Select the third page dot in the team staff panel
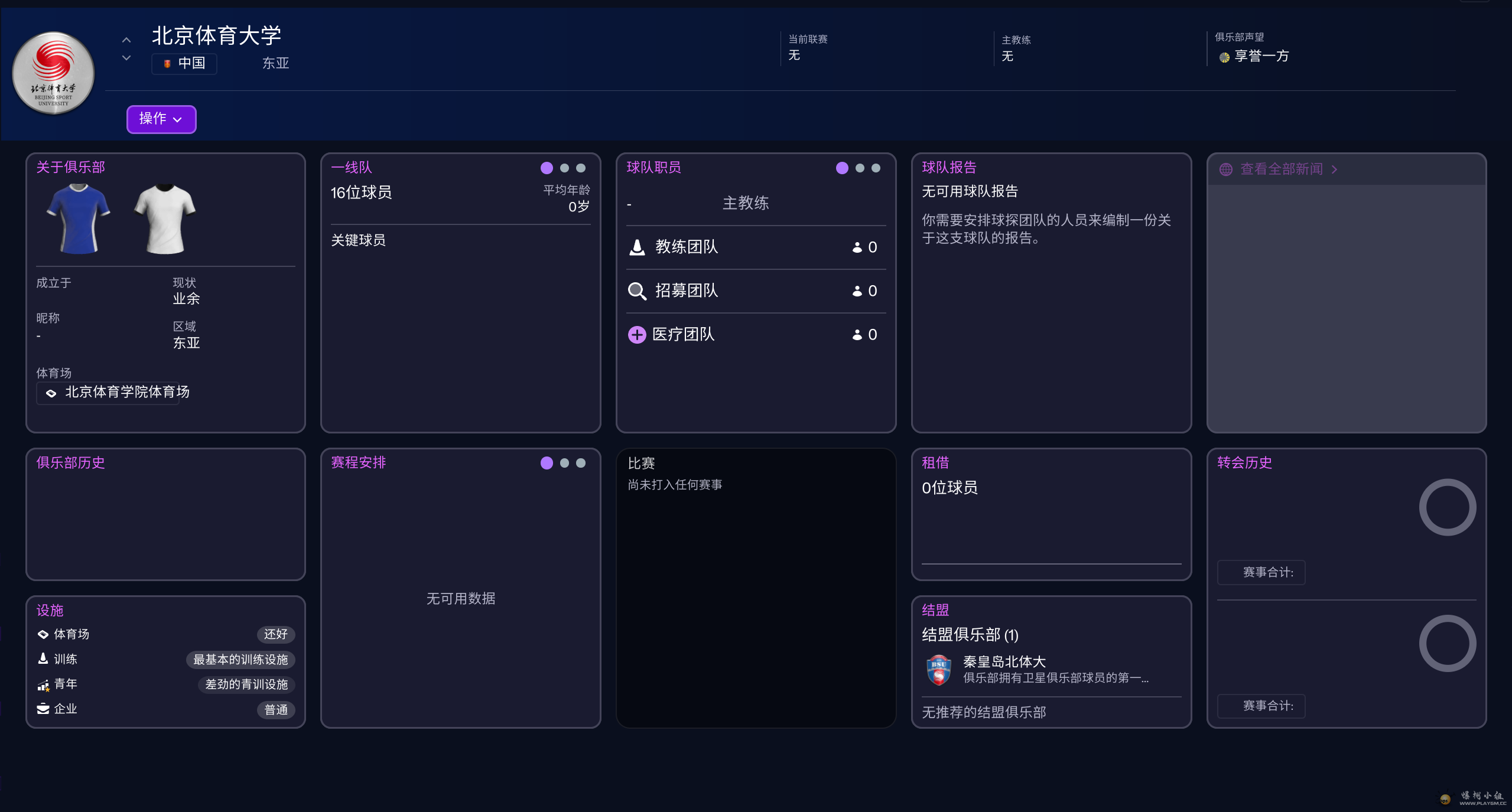The width and height of the screenshot is (1512, 812). pyautogui.click(x=876, y=168)
